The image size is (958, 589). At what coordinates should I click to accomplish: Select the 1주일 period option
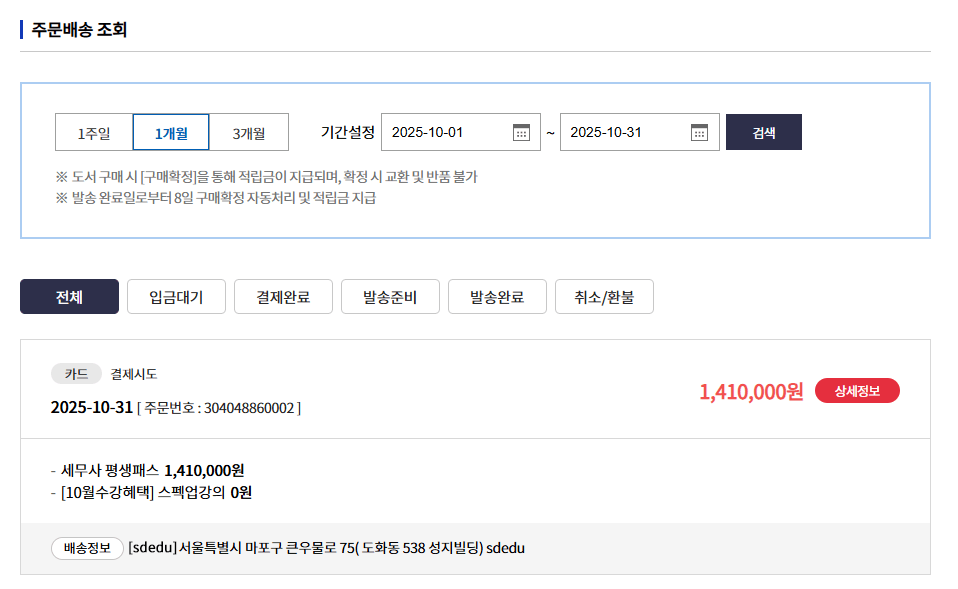click(94, 132)
